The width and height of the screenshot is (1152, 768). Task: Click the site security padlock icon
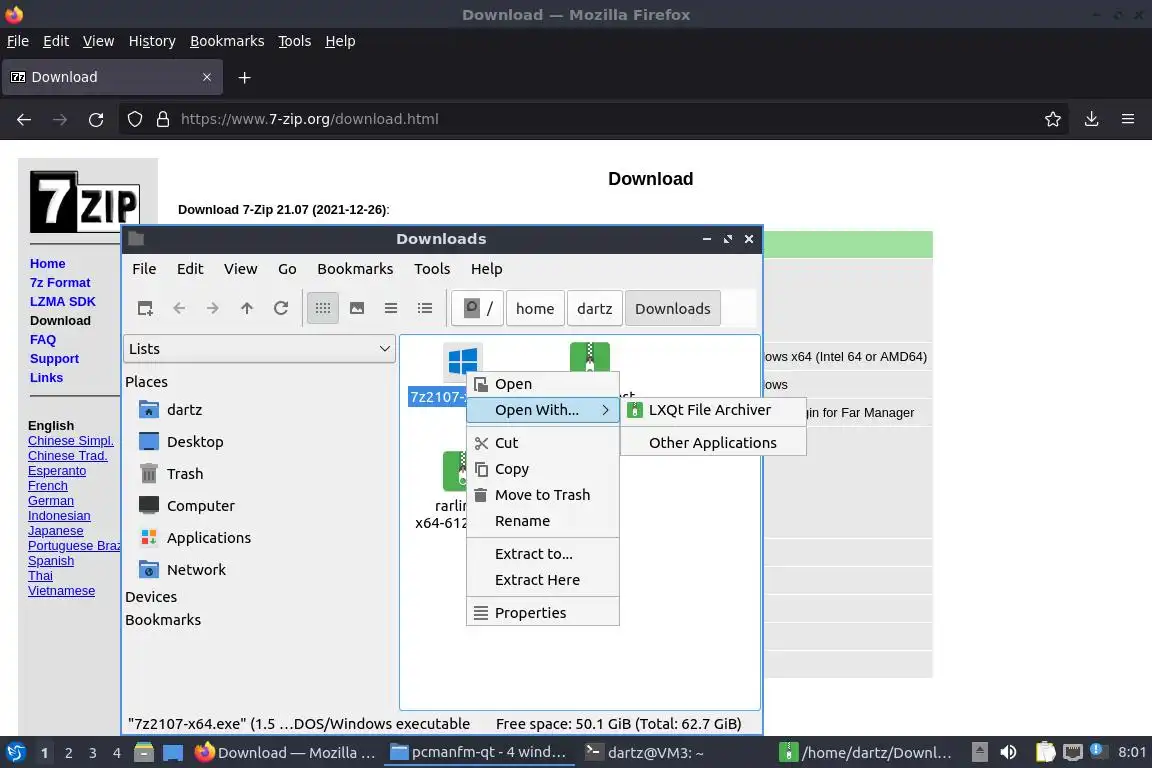[163, 119]
